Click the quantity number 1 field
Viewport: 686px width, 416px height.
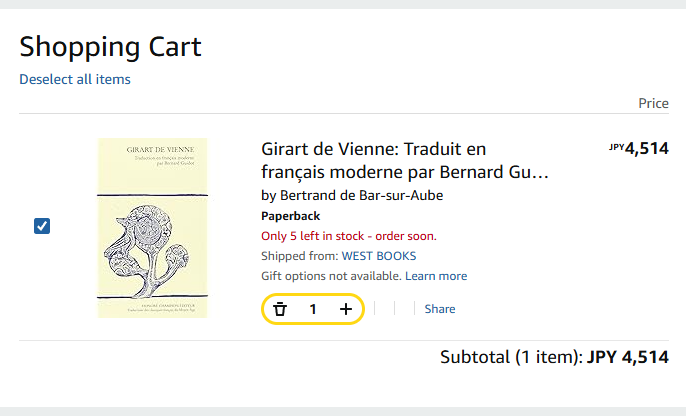click(x=313, y=310)
